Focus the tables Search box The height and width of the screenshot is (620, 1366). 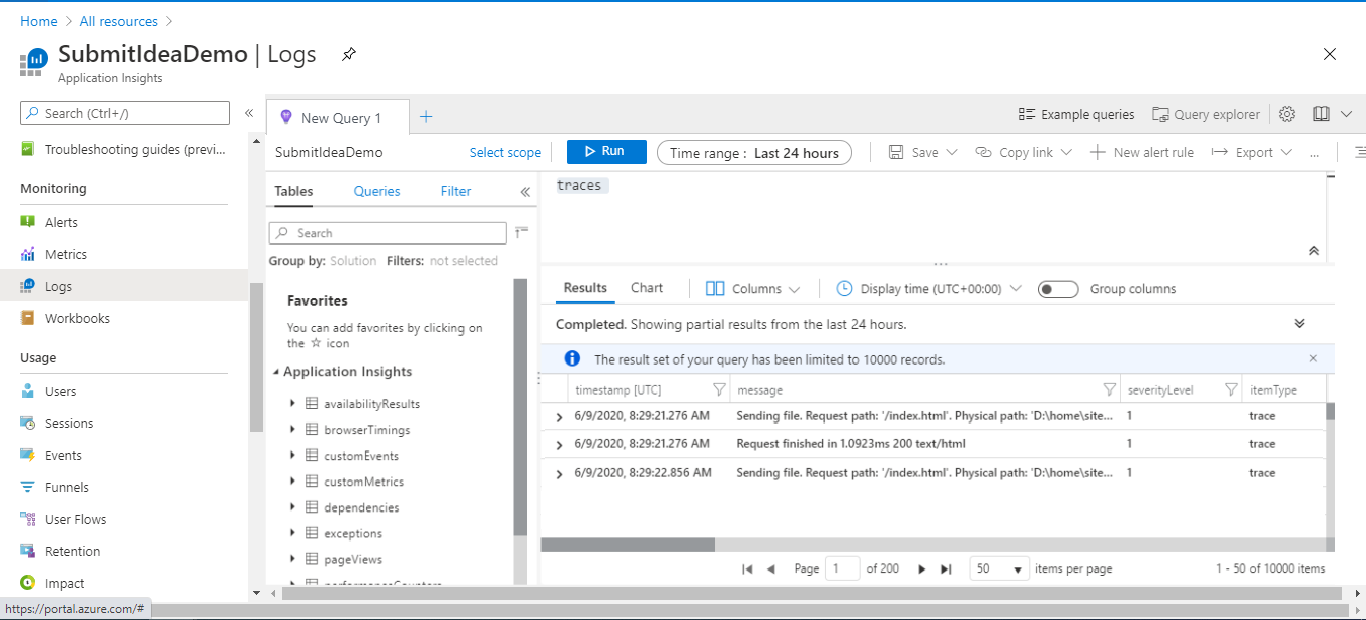coord(388,233)
